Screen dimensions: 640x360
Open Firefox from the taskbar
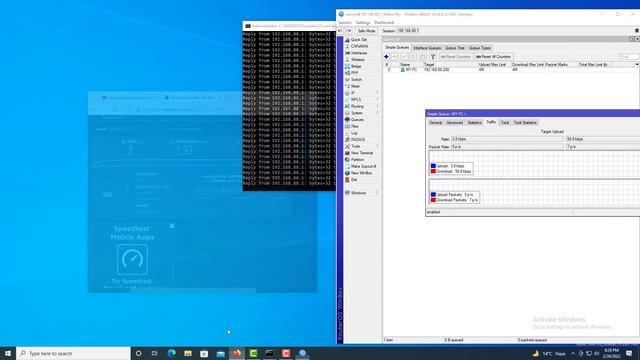point(237,353)
